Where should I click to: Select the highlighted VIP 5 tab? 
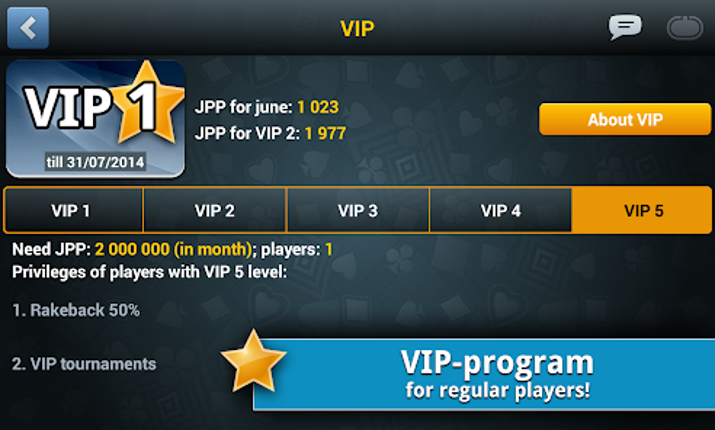tap(642, 211)
